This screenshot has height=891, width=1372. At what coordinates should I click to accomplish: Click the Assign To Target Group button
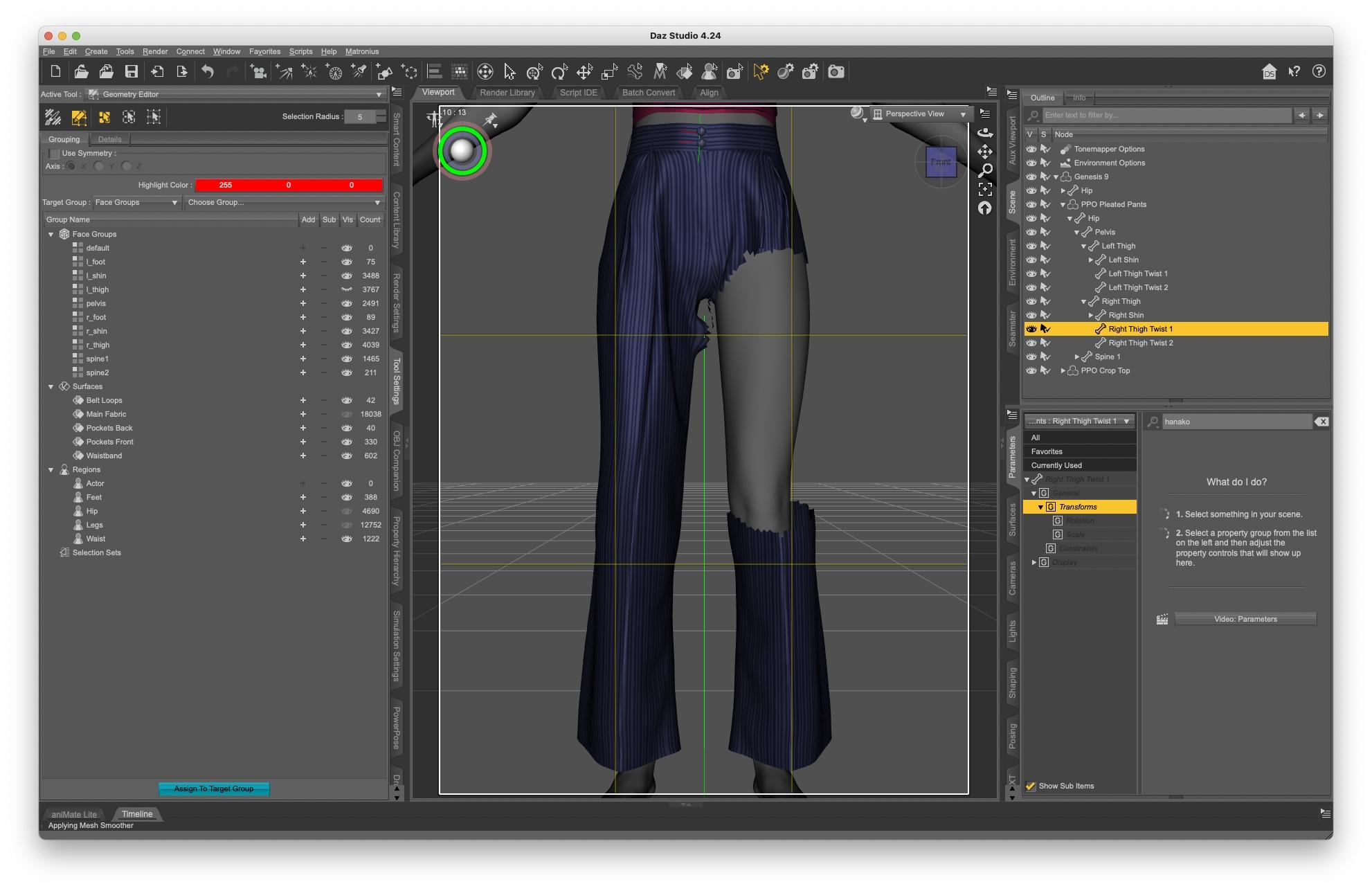point(214,789)
